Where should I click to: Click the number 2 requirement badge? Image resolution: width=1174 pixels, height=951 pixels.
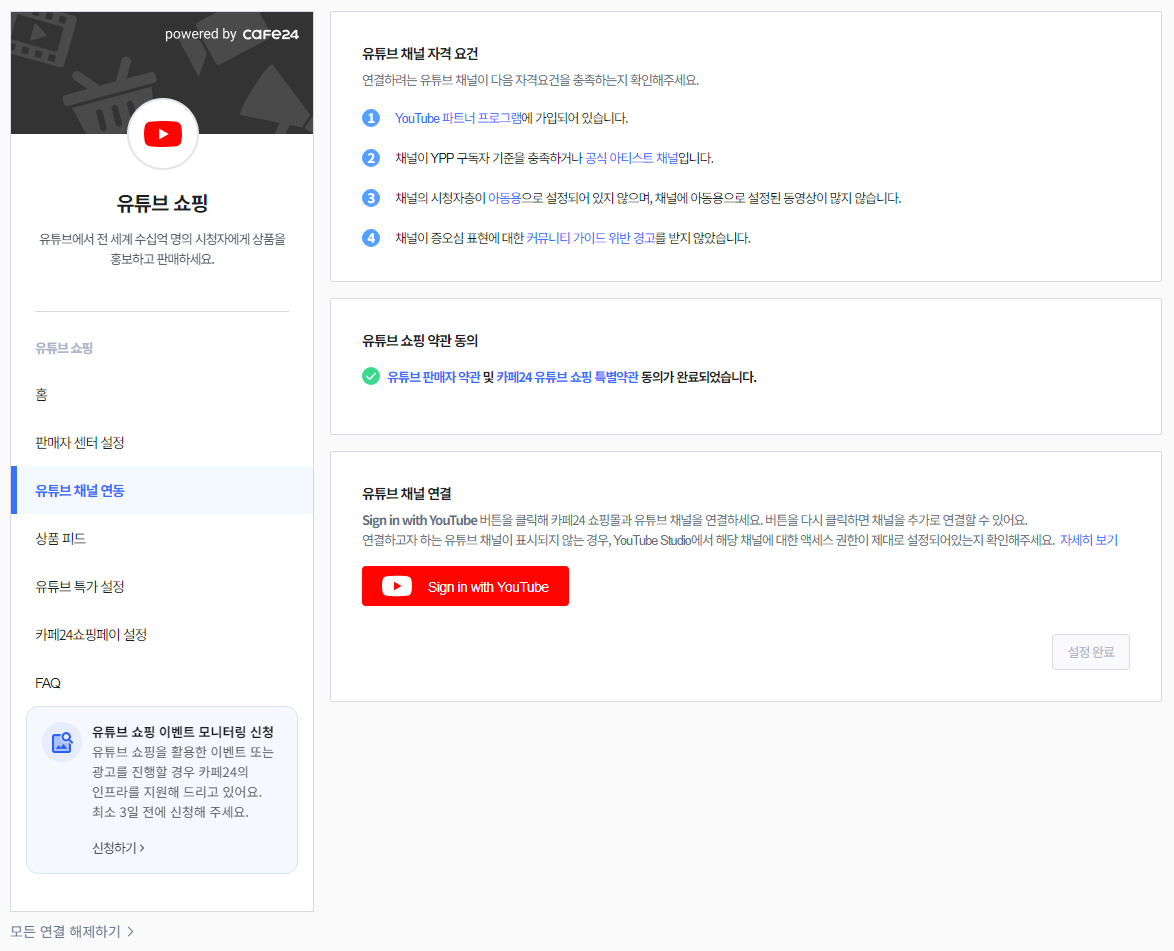(x=371, y=158)
